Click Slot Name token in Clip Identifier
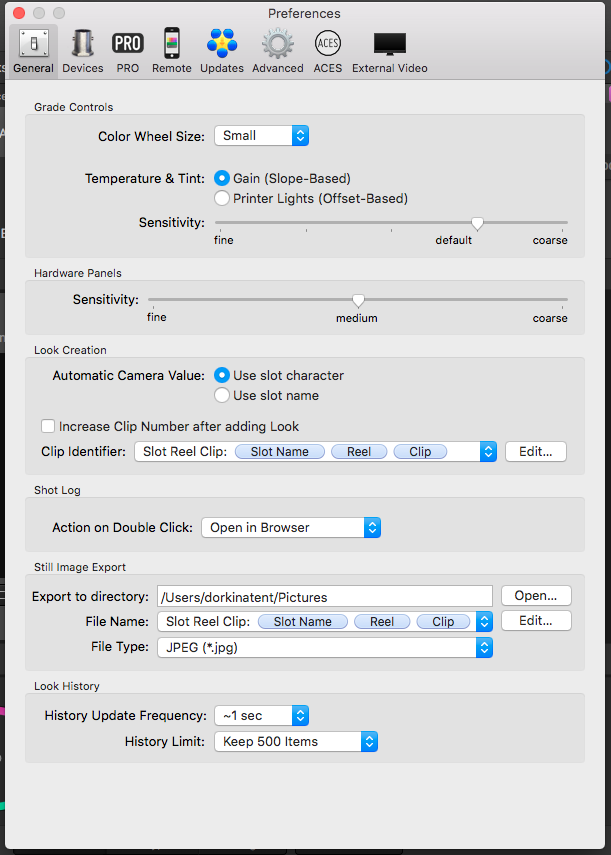The width and height of the screenshot is (611, 855). 280,451
